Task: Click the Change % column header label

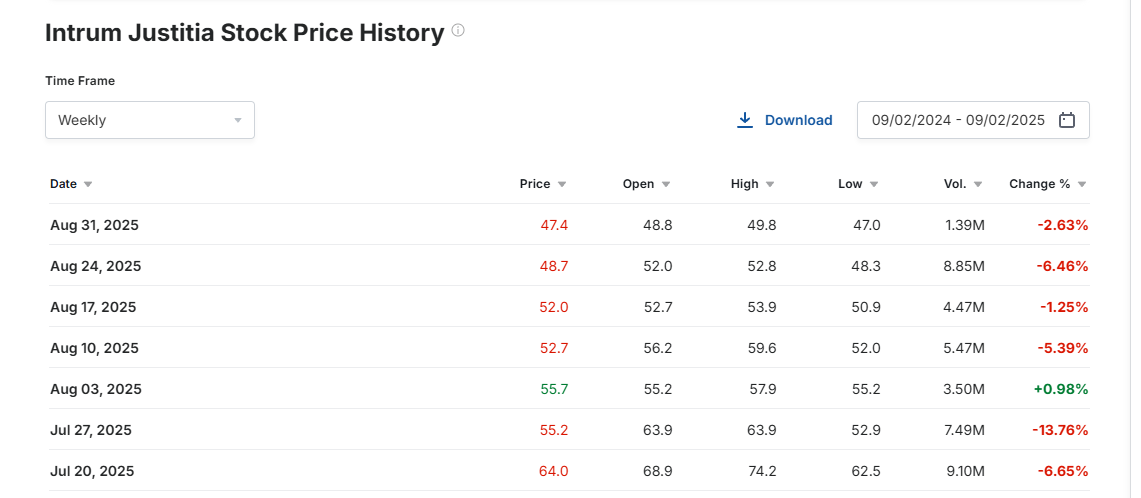Action: click(1039, 184)
